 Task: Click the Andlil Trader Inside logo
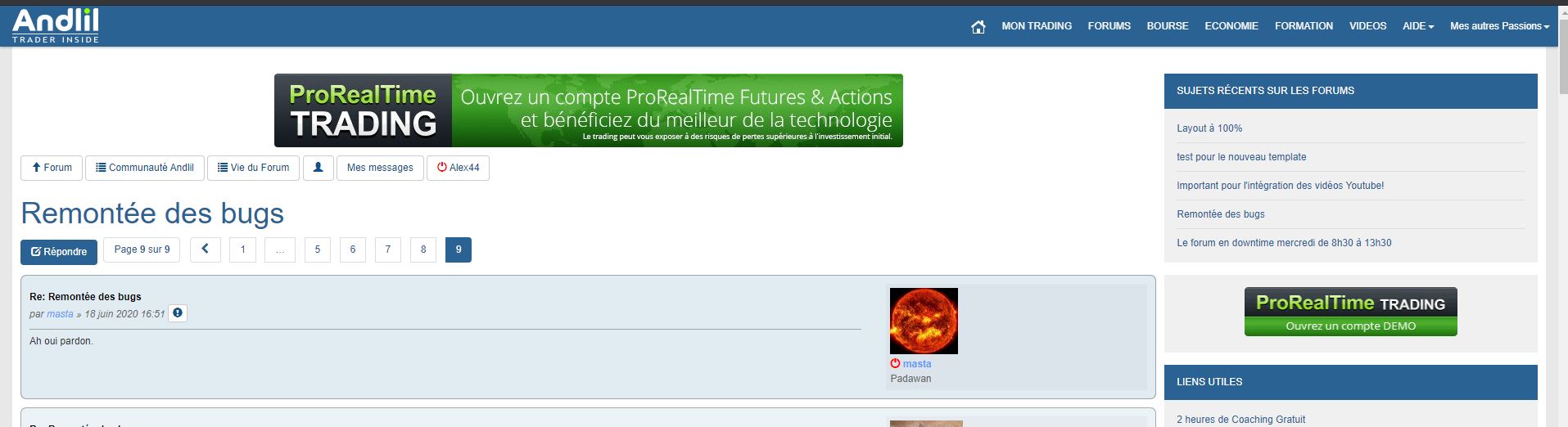pyautogui.click(x=56, y=25)
